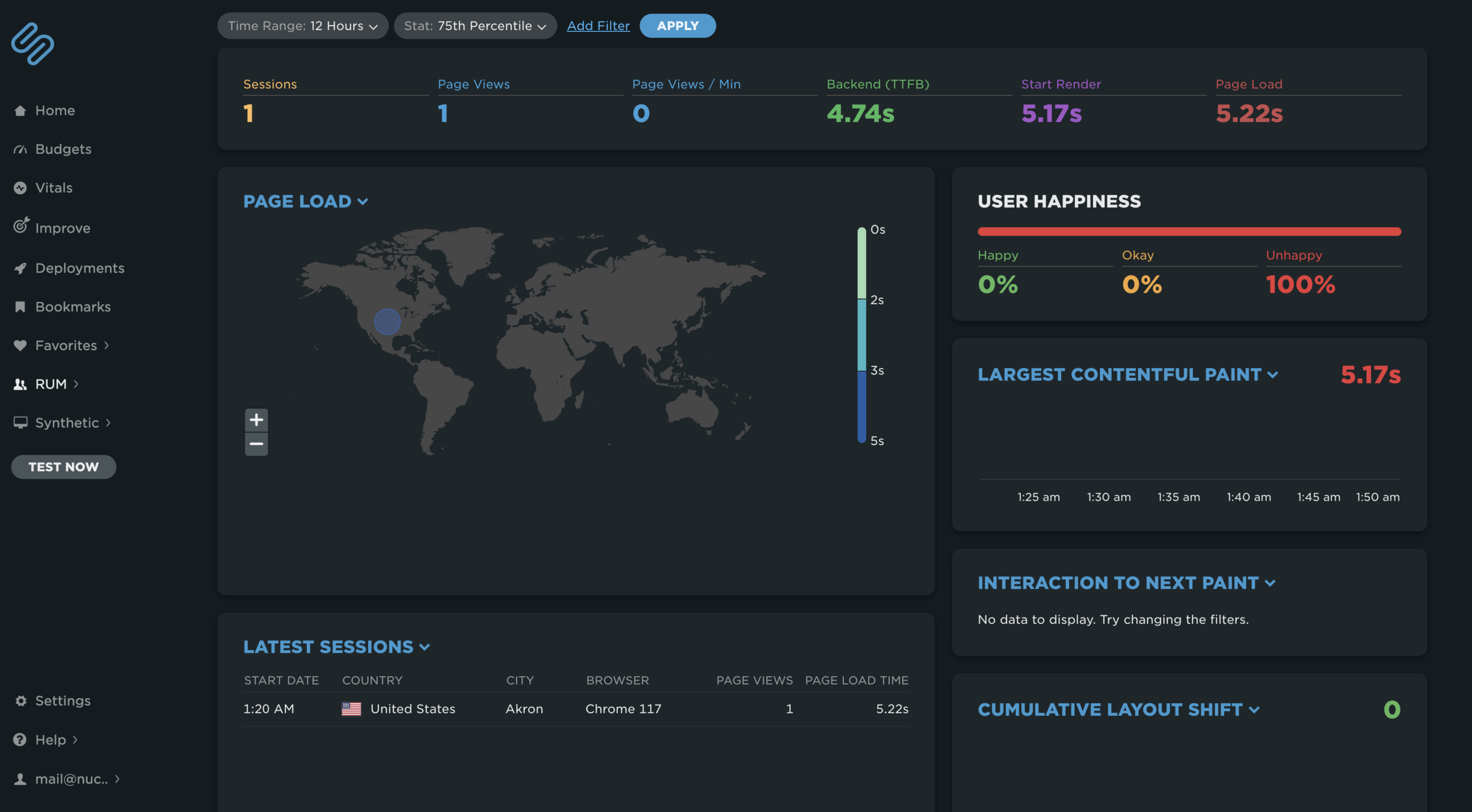The width and height of the screenshot is (1472, 812).
Task: Click the Improve target icon
Action: click(21, 226)
